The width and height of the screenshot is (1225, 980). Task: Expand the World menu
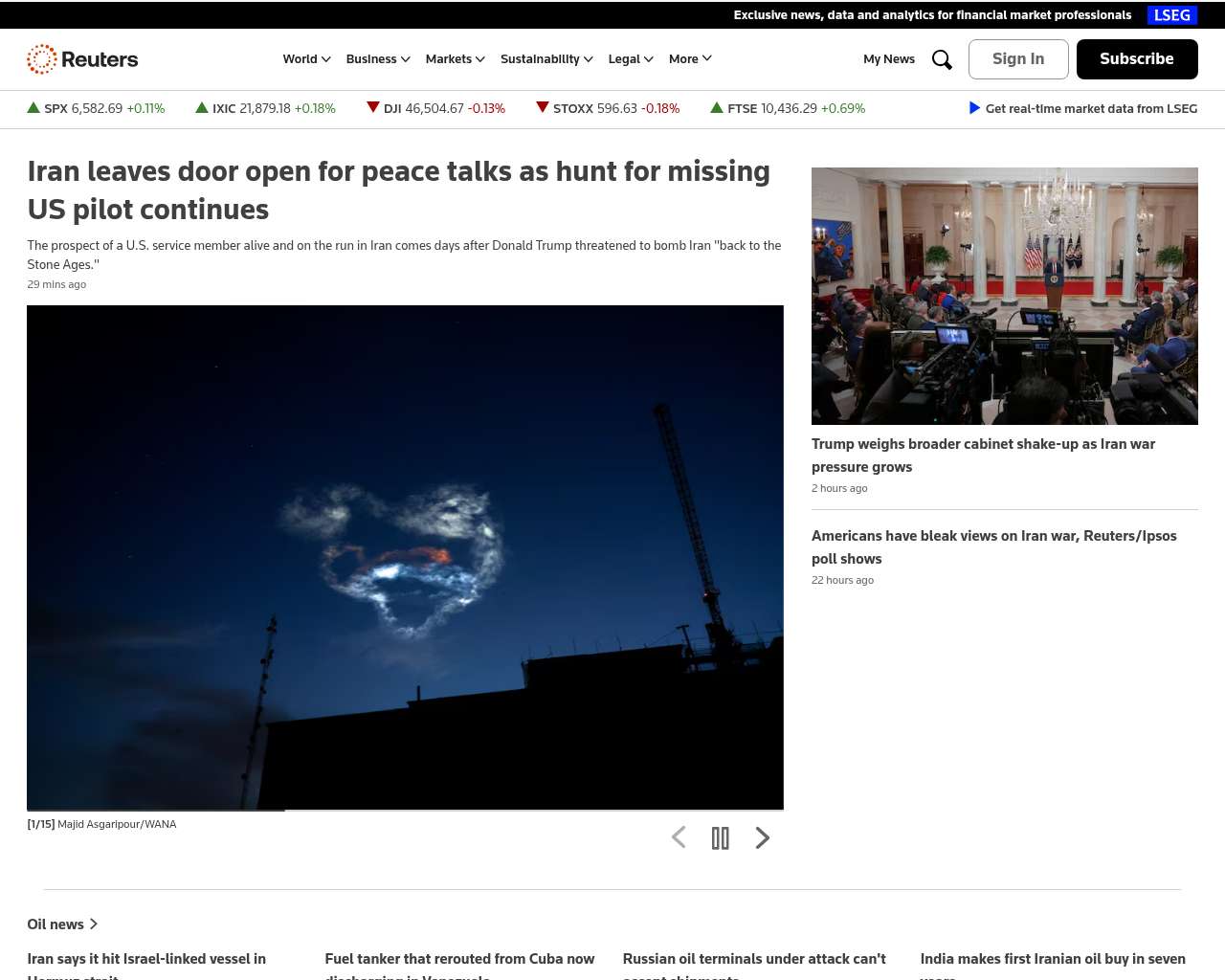pyautogui.click(x=306, y=59)
